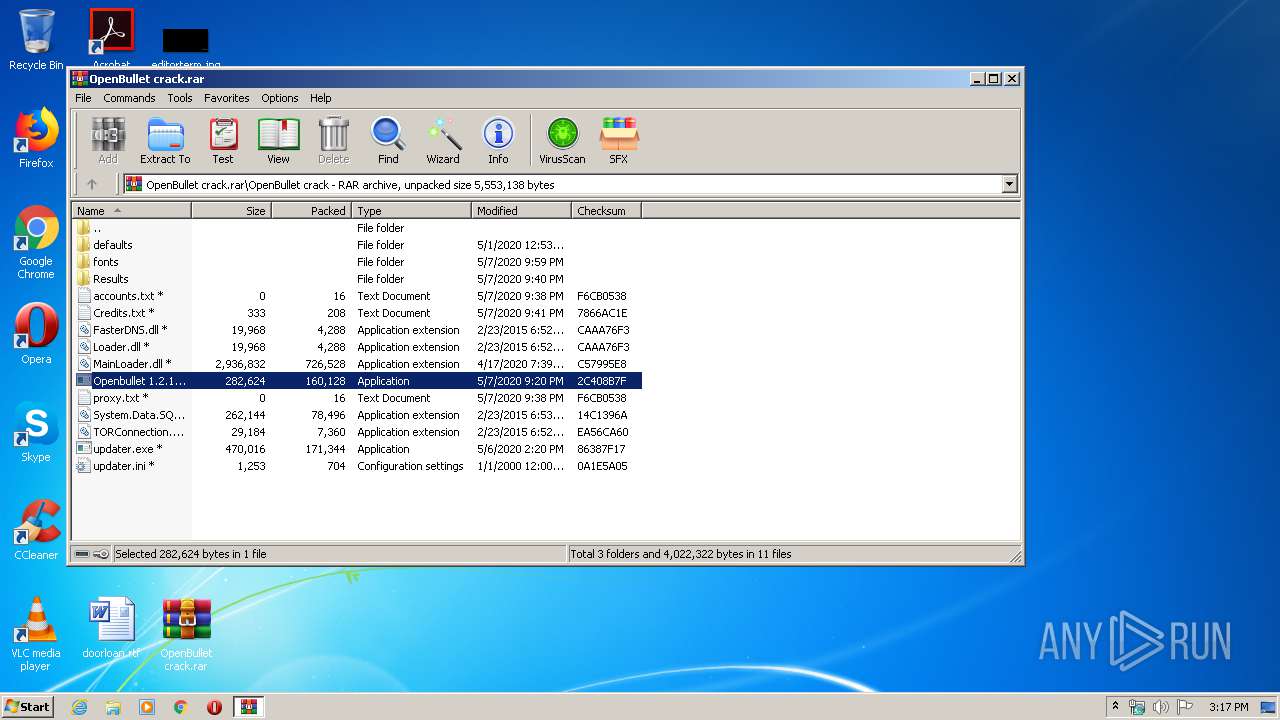Select MainLoader.dll file

point(357,364)
